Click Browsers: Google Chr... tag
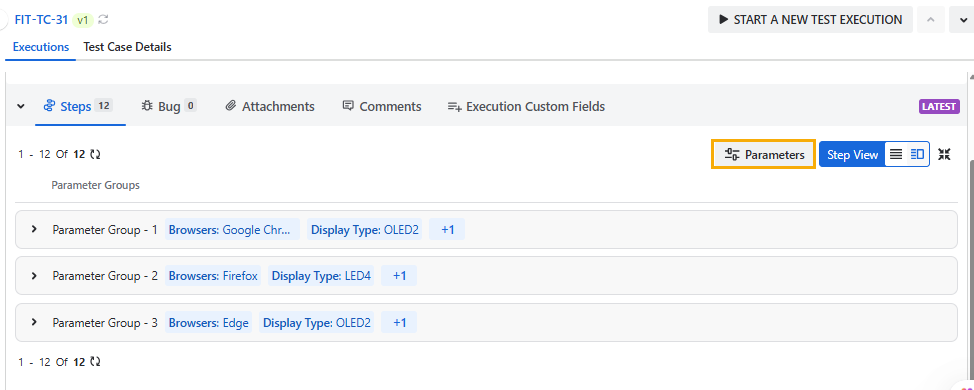 tap(232, 230)
